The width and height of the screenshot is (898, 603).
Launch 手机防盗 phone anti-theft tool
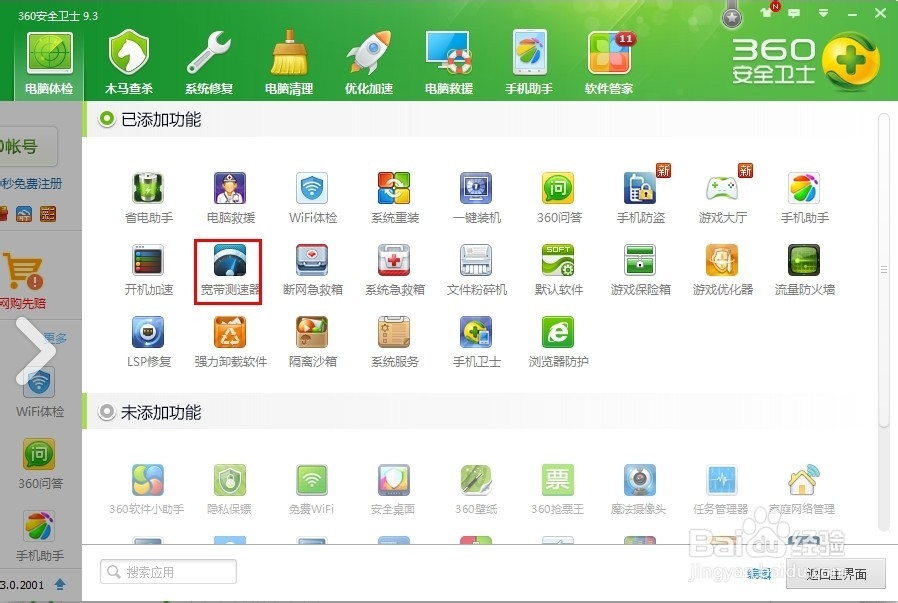[640, 193]
